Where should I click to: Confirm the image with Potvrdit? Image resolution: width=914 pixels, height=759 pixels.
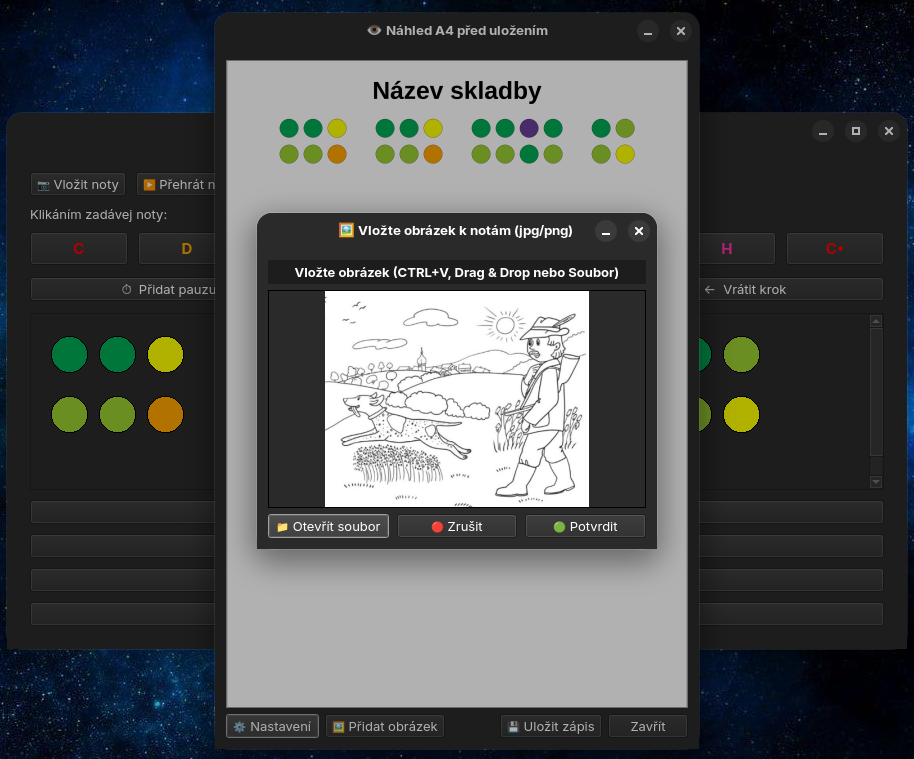pos(585,526)
